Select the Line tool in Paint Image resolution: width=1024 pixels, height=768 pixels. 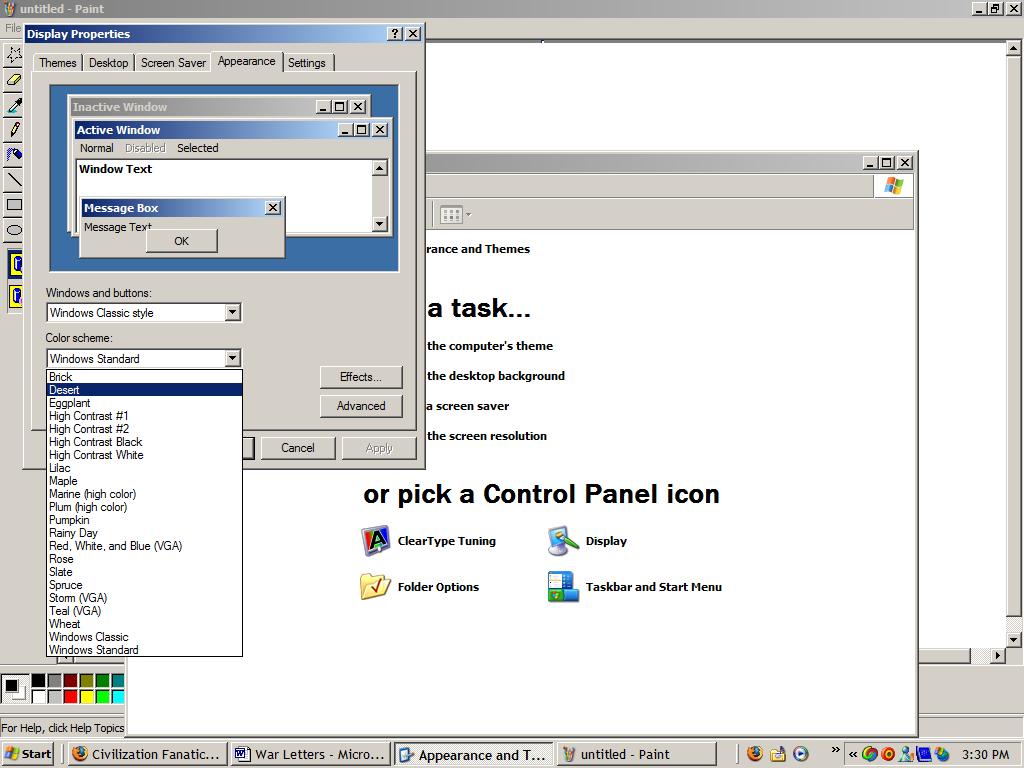[13, 179]
